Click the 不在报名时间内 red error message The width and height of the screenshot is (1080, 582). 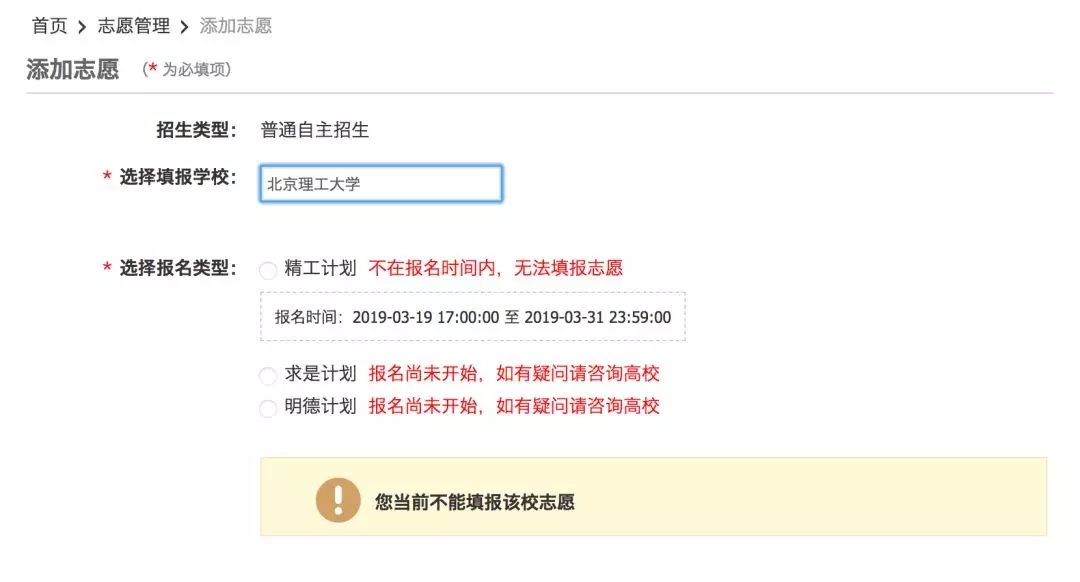click(496, 268)
